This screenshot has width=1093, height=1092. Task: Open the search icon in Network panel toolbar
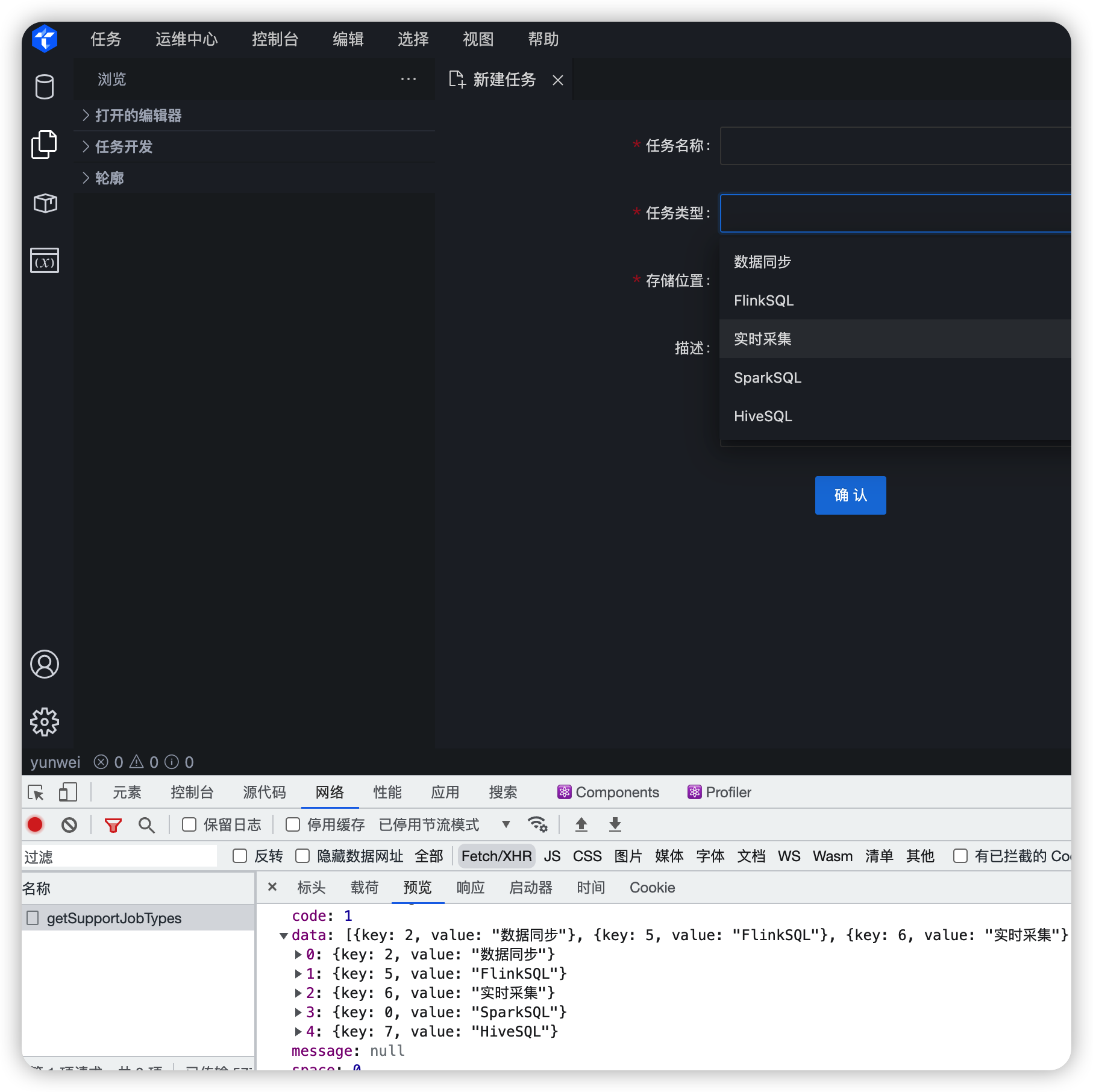click(146, 824)
